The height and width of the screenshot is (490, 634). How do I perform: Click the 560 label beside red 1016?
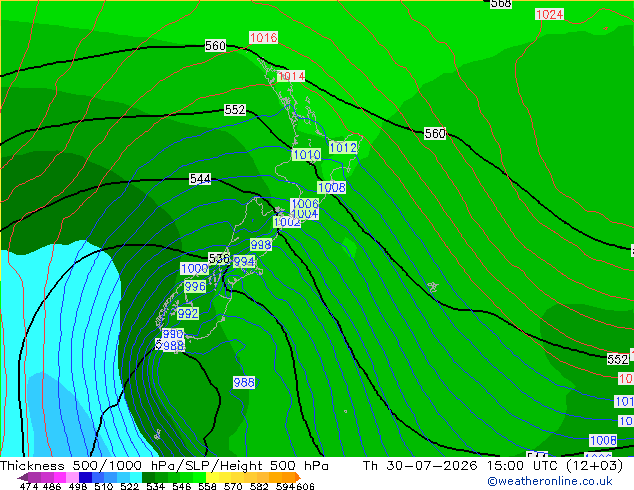click(215, 46)
